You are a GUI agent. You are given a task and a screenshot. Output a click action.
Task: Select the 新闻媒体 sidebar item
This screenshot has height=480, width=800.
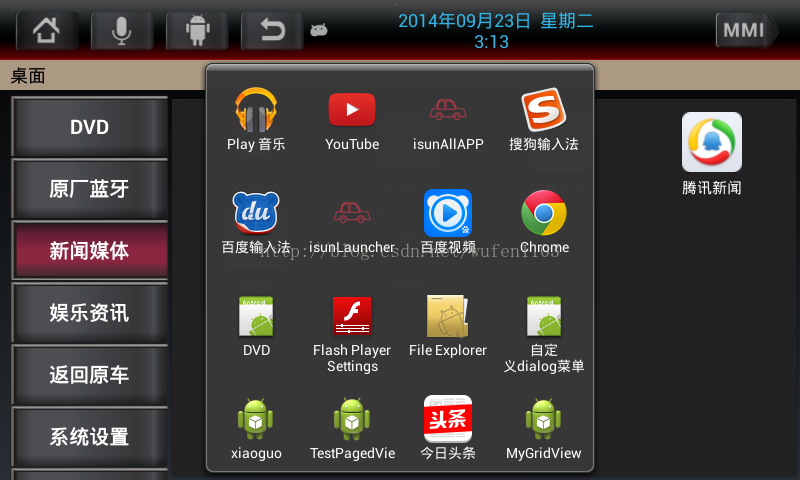click(90, 250)
